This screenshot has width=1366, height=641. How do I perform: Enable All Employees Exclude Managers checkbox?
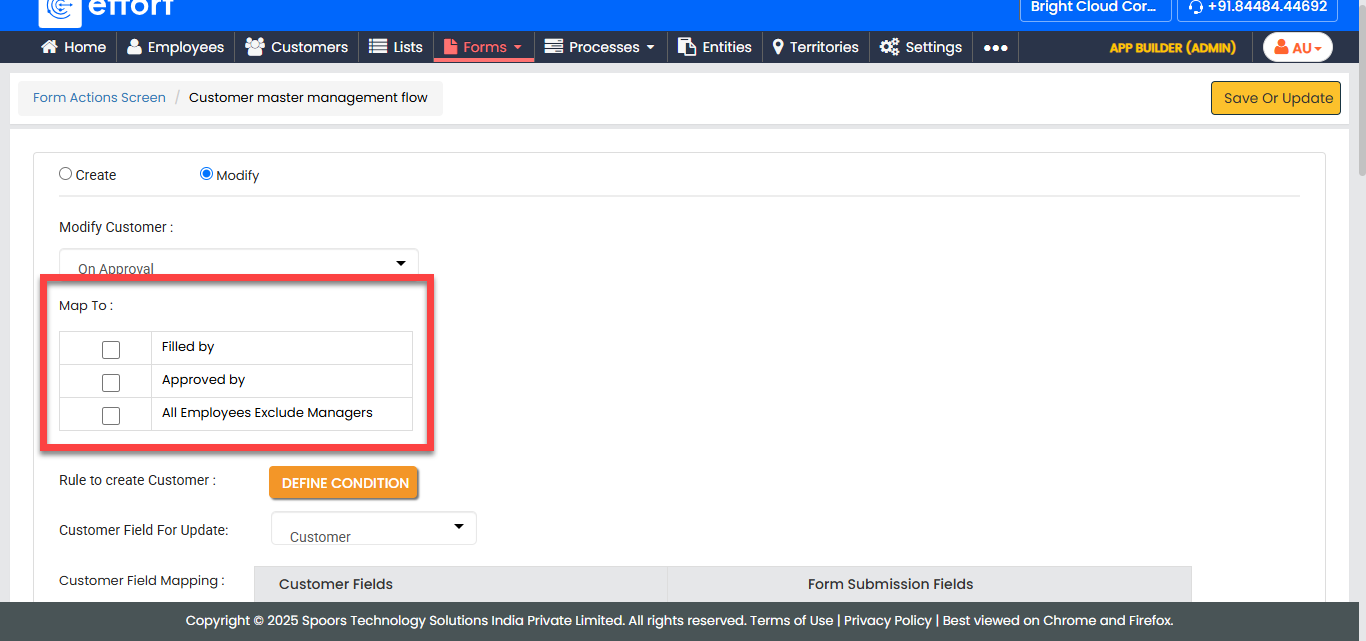(x=111, y=415)
